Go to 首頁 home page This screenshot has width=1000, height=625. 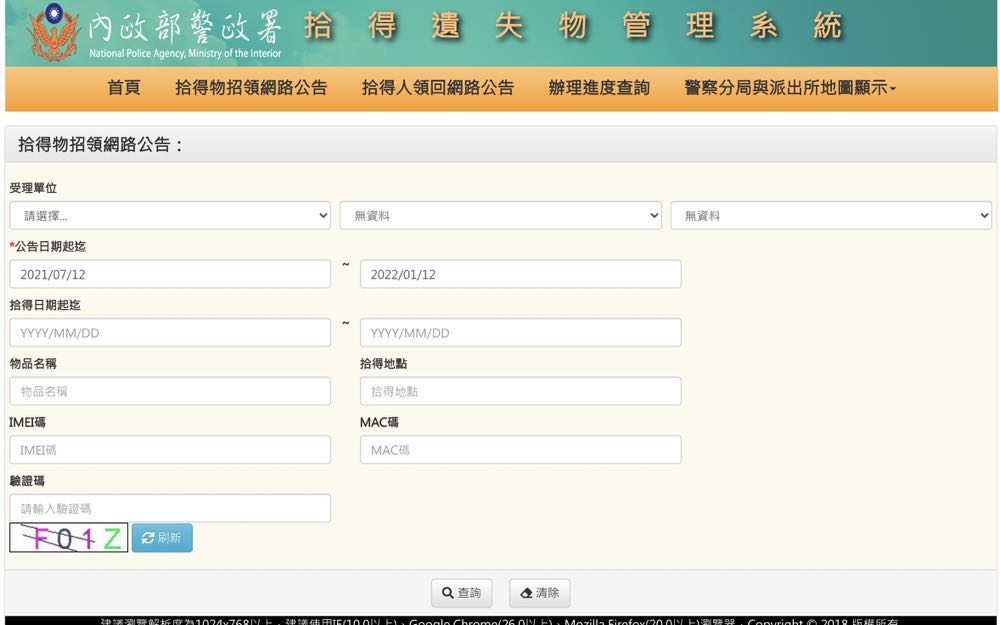pyautogui.click(x=124, y=88)
